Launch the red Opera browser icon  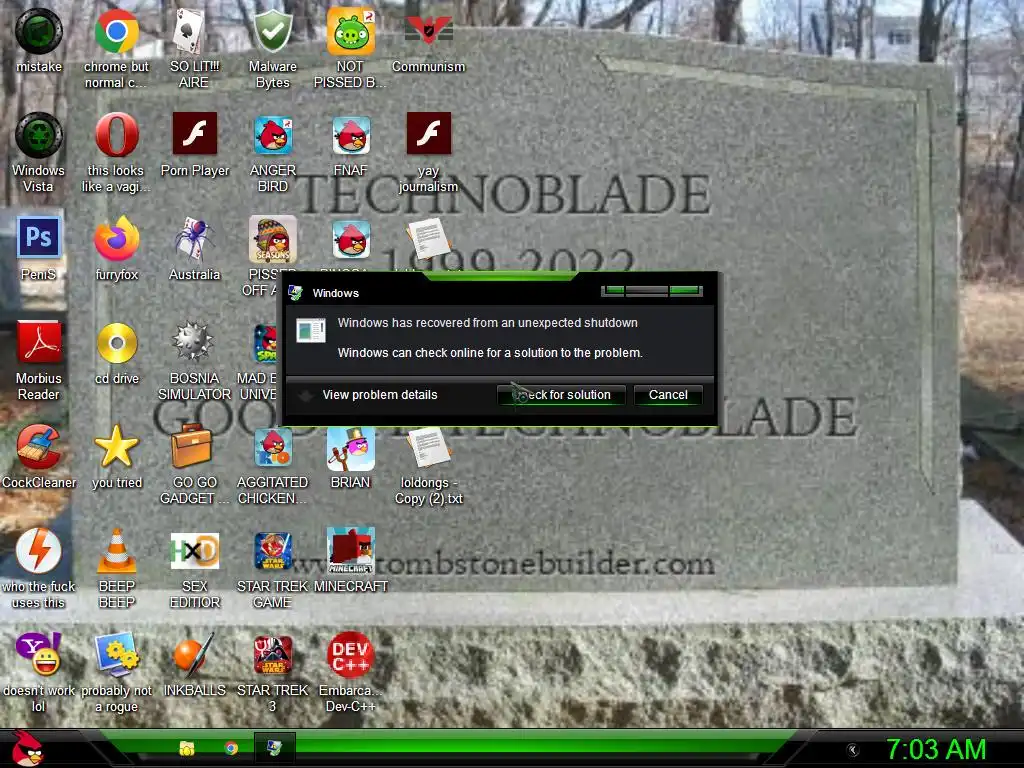pos(116,135)
